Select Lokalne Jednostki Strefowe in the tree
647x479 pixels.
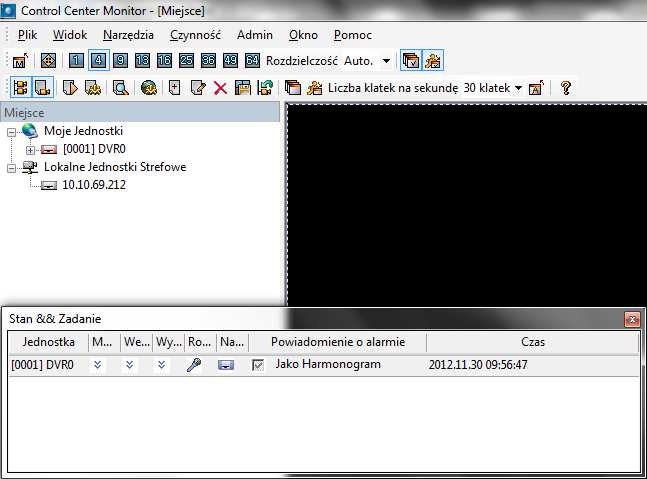pos(115,167)
